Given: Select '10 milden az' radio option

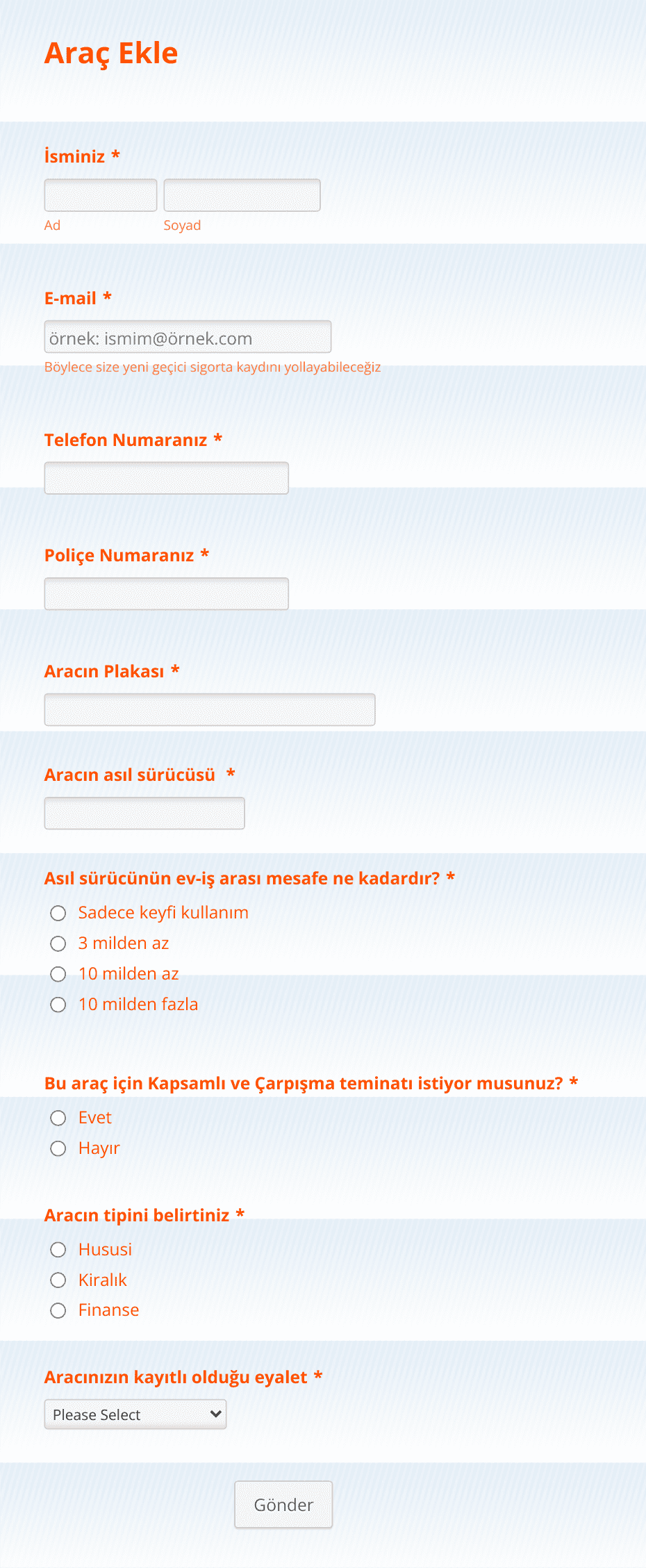Looking at the screenshot, I should click(58, 974).
